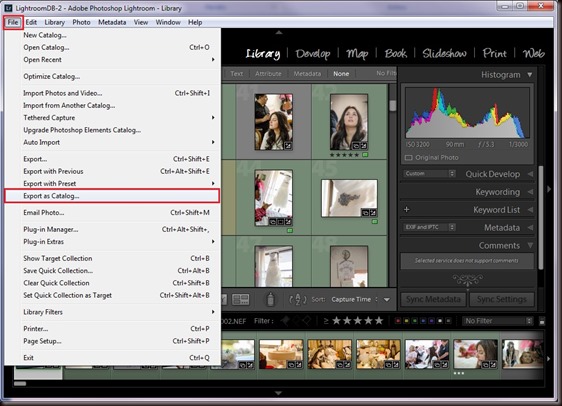Click Export as Catalog menu item
The width and height of the screenshot is (562, 406).
pos(112,196)
